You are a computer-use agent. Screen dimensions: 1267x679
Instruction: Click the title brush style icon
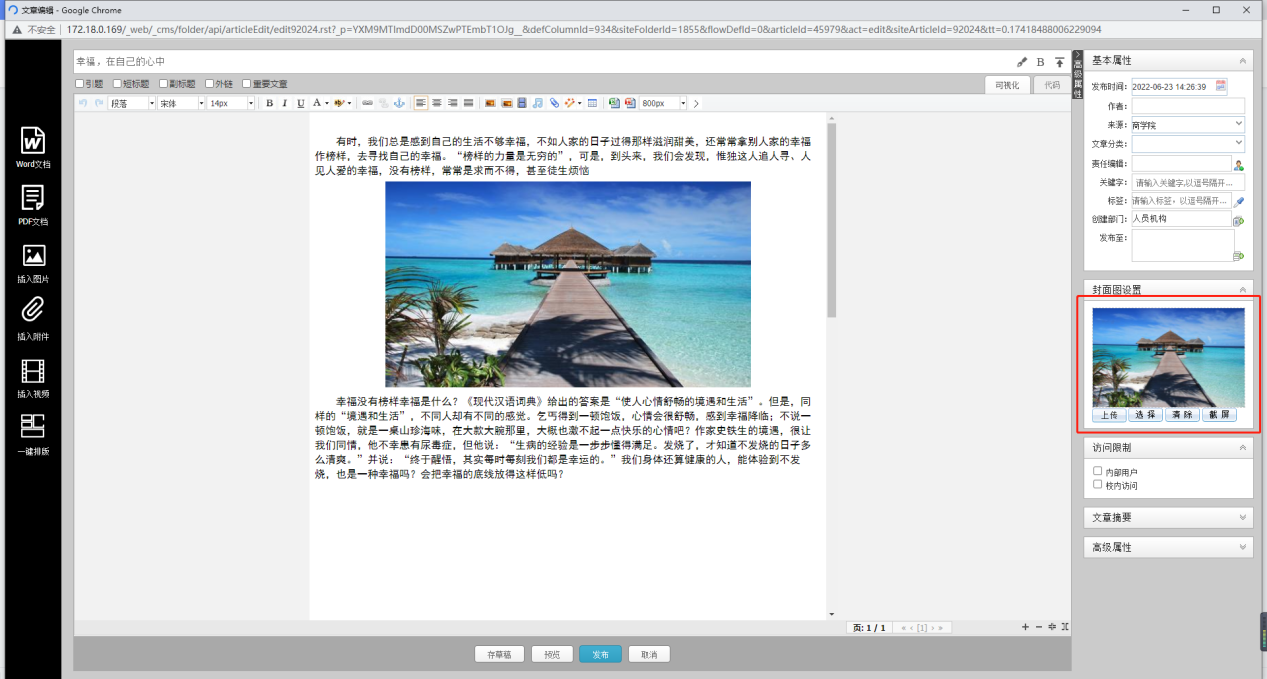pos(1022,62)
